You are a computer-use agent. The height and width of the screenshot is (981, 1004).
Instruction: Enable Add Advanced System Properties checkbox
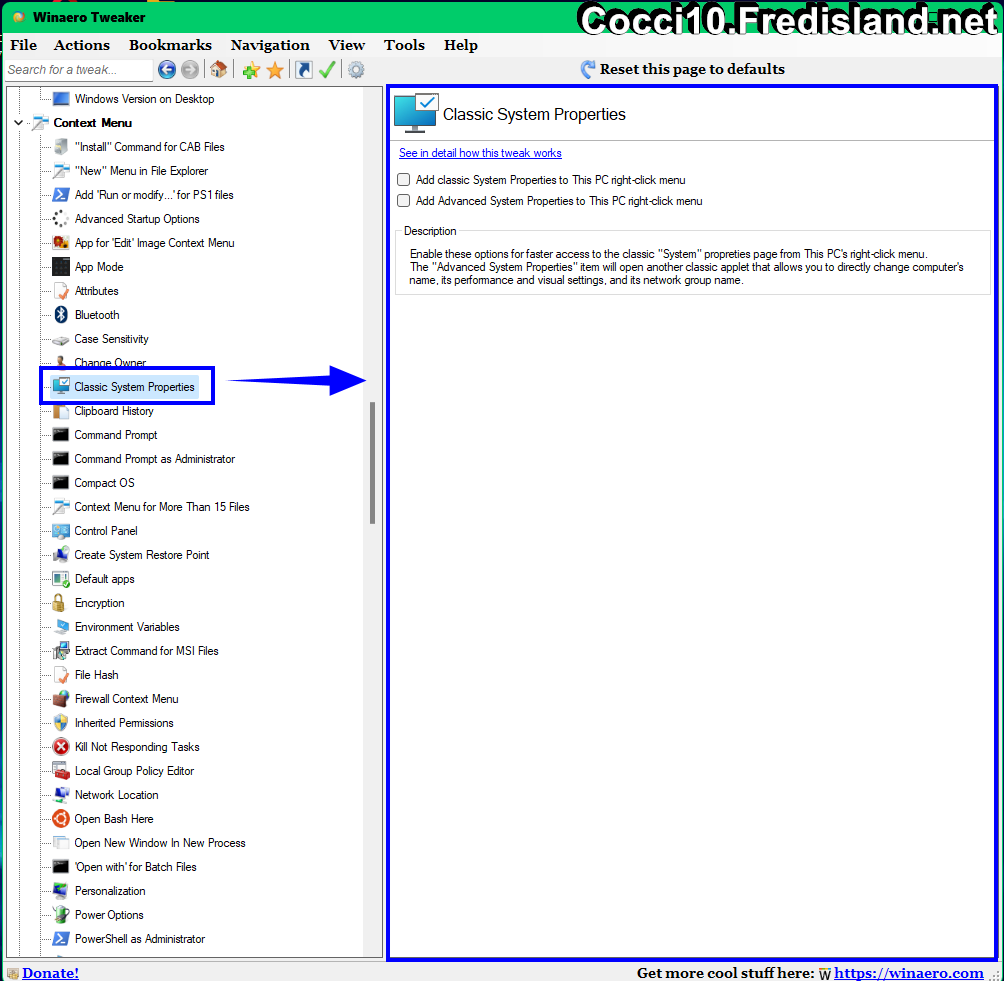click(x=403, y=201)
